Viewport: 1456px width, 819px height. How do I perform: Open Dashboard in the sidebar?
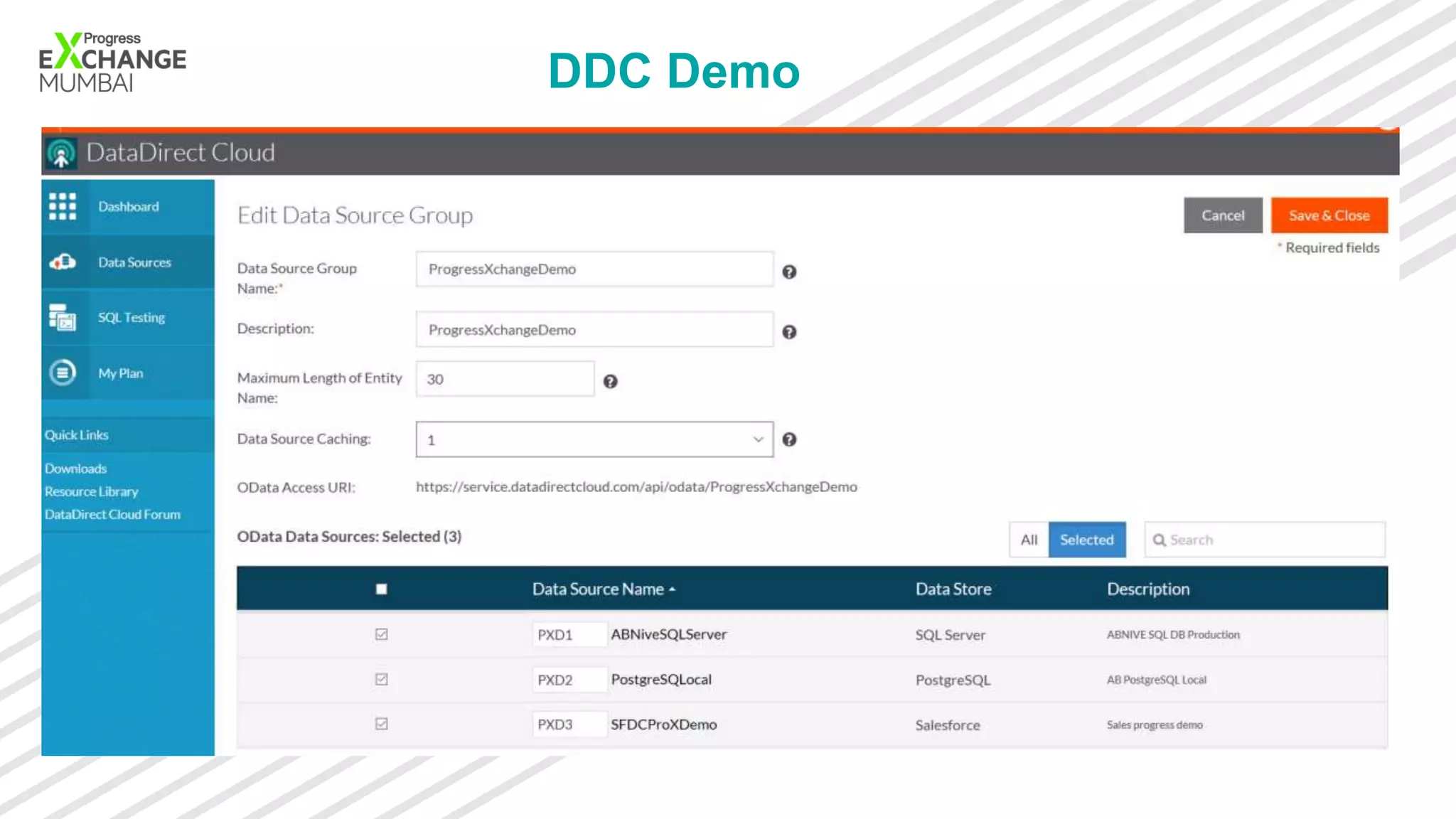pos(128,207)
